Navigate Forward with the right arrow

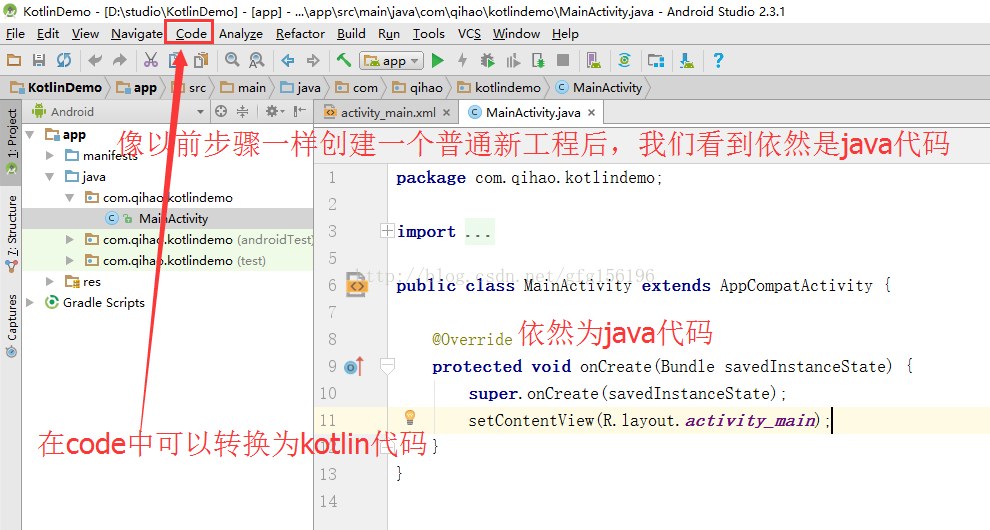313,61
